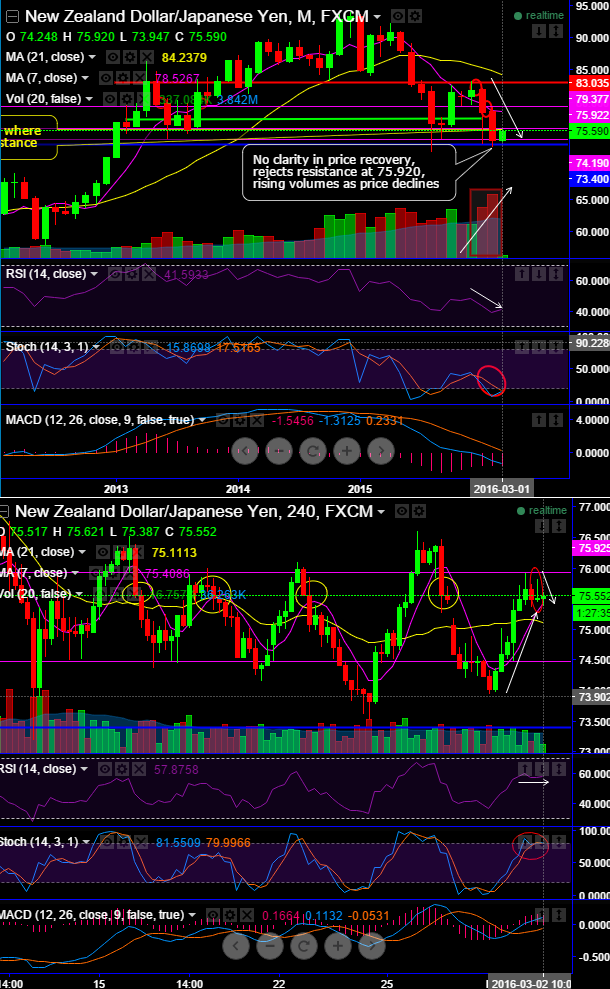Image resolution: width=610 pixels, height=989 pixels.
Task: Expand MA (21, close) dropdown in 240 chart
Action: point(83,553)
